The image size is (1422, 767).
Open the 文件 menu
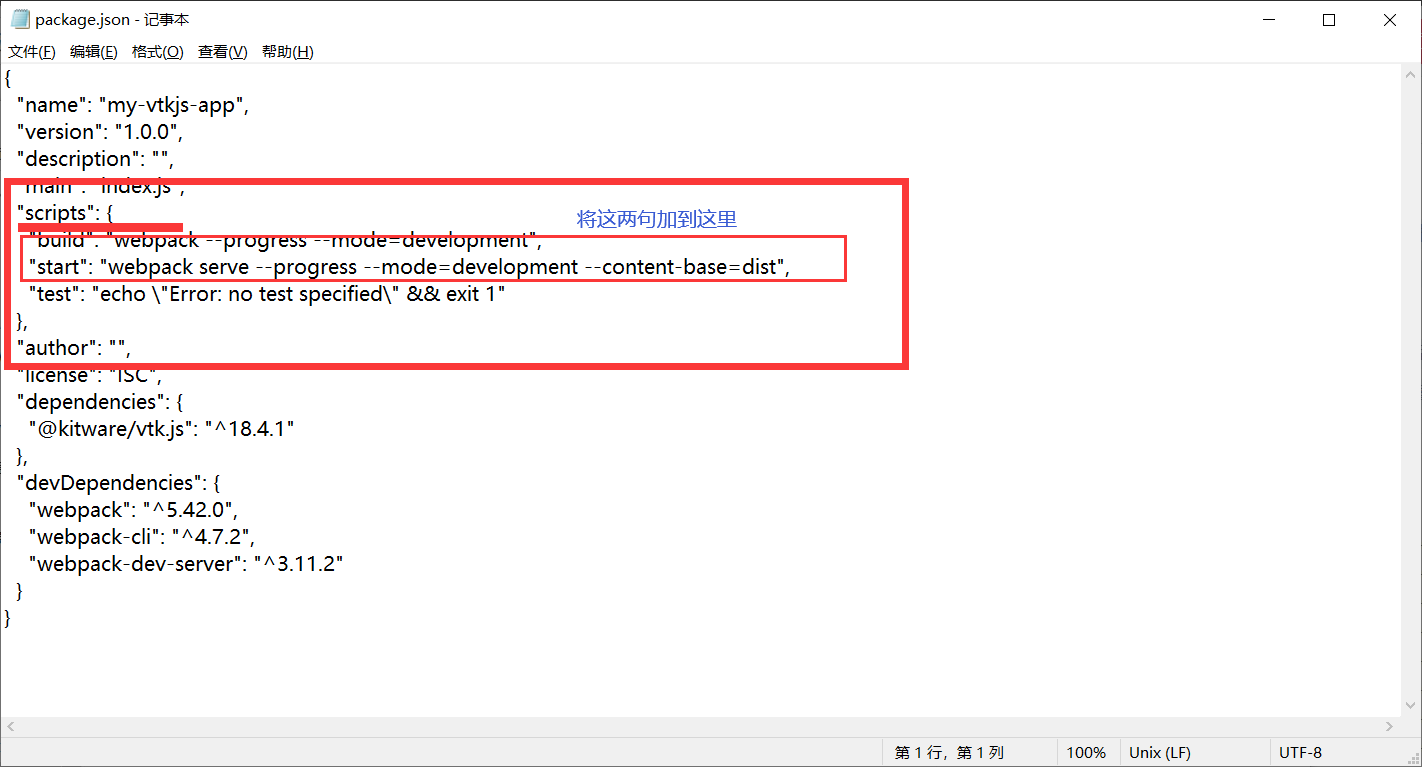point(31,51)
